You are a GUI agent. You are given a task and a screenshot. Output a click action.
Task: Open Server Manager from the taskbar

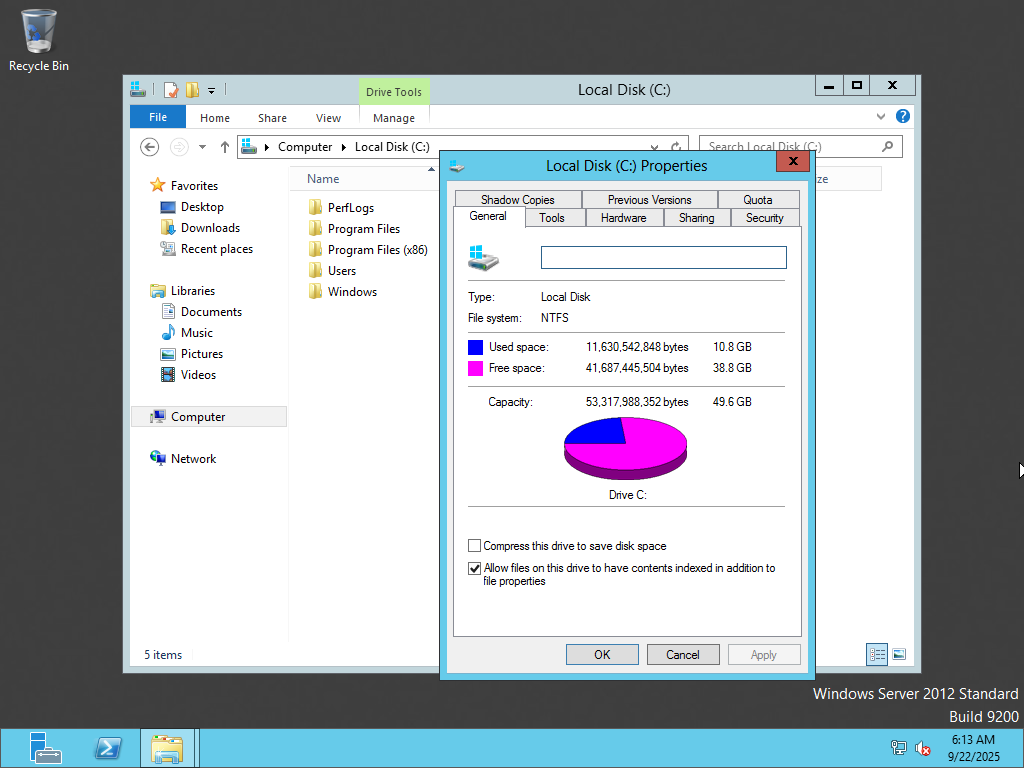point(45,748)
